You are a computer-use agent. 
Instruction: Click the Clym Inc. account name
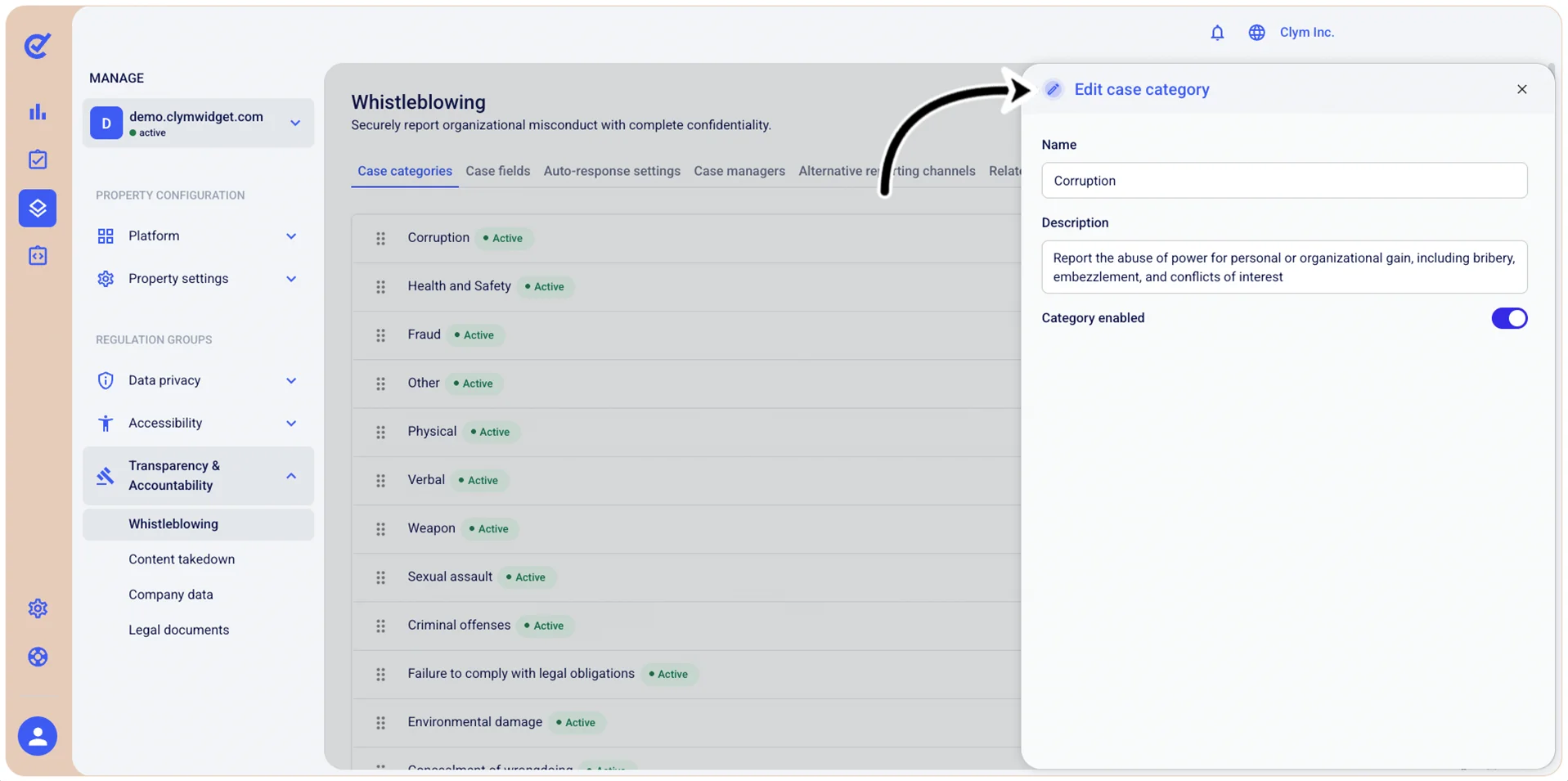click(x=1306, y=33)
